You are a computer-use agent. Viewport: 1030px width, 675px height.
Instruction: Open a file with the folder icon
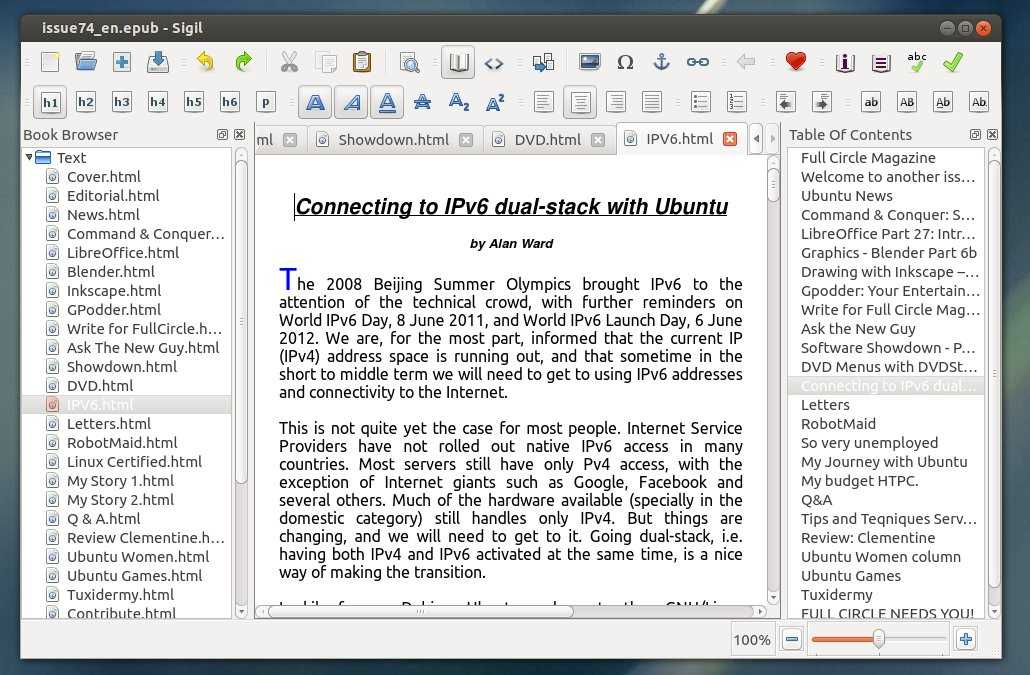point(86,62)
